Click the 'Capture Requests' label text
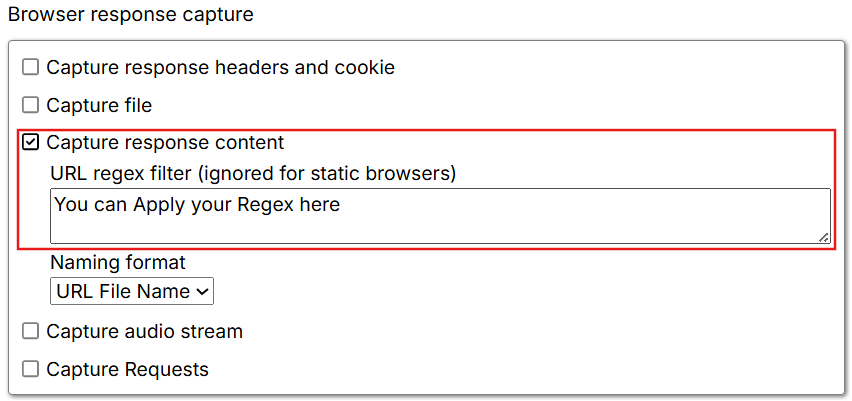The width and height of the screenshot is (852, 401). pos(127,369)
